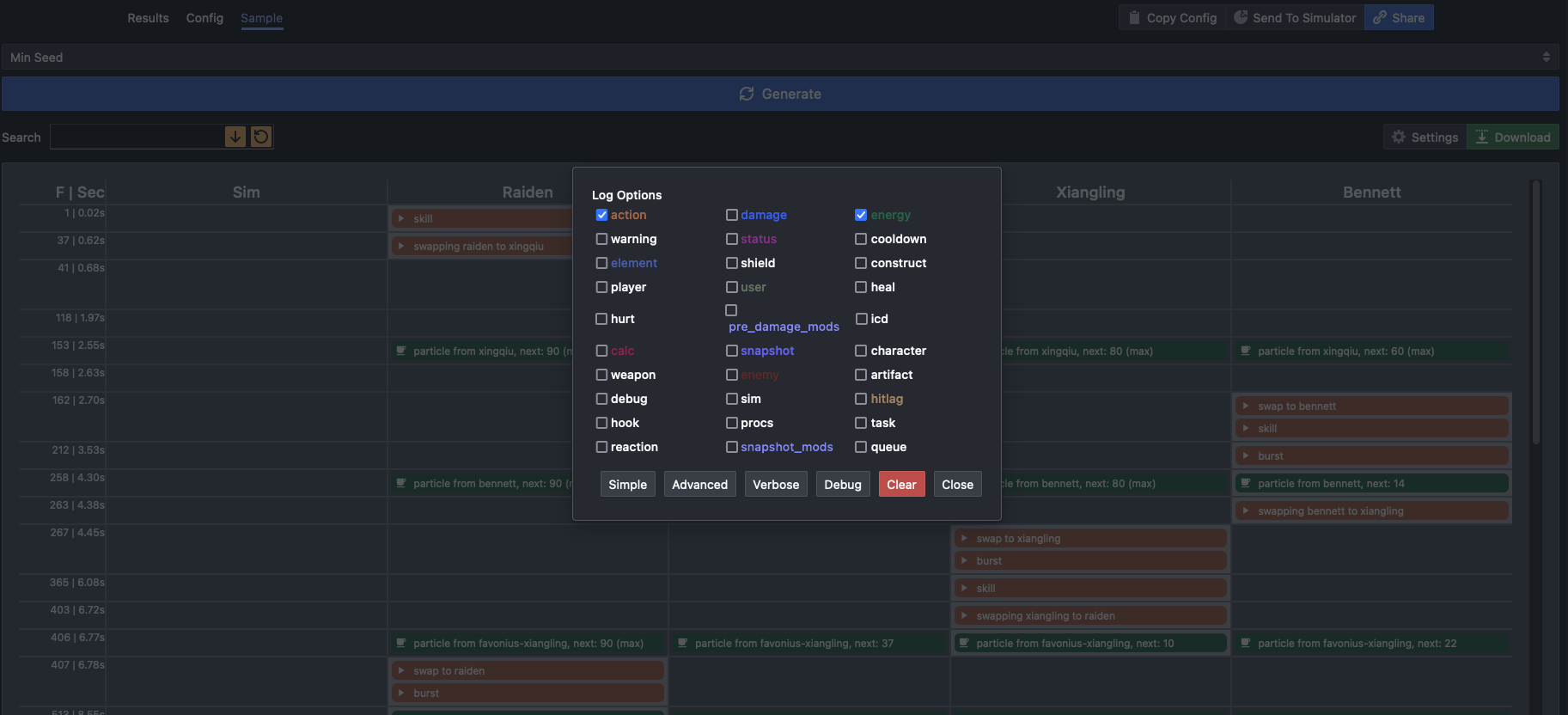The height and width of the screenshot is (715, 1568).
Task: Enable the warning checkbox
Action: coord(601,239)
